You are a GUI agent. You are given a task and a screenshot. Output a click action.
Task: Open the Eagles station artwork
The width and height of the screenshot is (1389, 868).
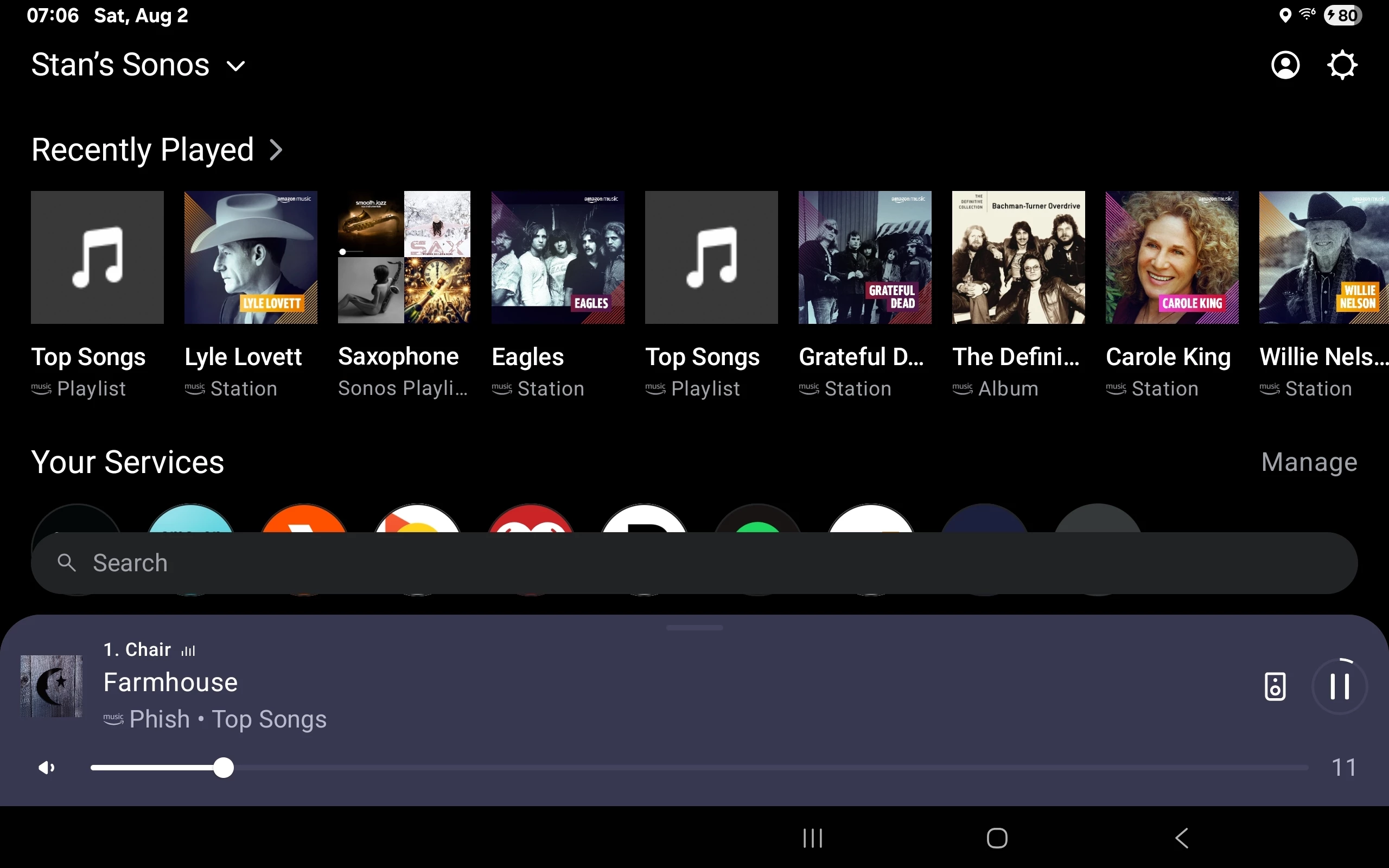tap(558, 257)
